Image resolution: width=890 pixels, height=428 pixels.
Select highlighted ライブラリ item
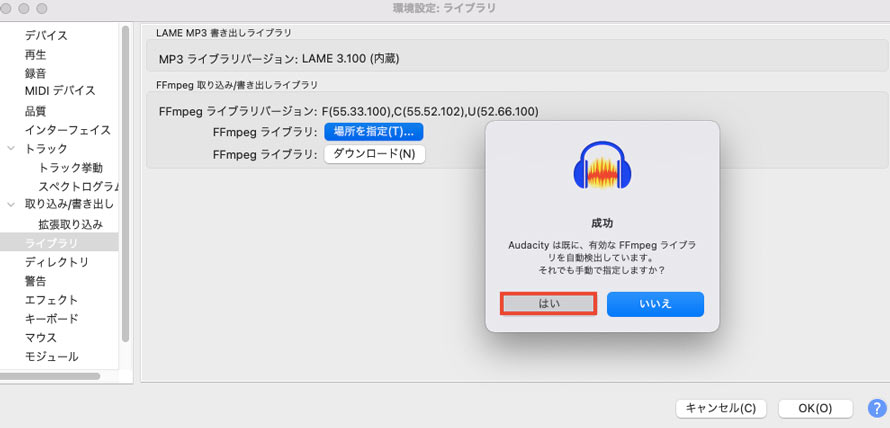pos(59,242)
